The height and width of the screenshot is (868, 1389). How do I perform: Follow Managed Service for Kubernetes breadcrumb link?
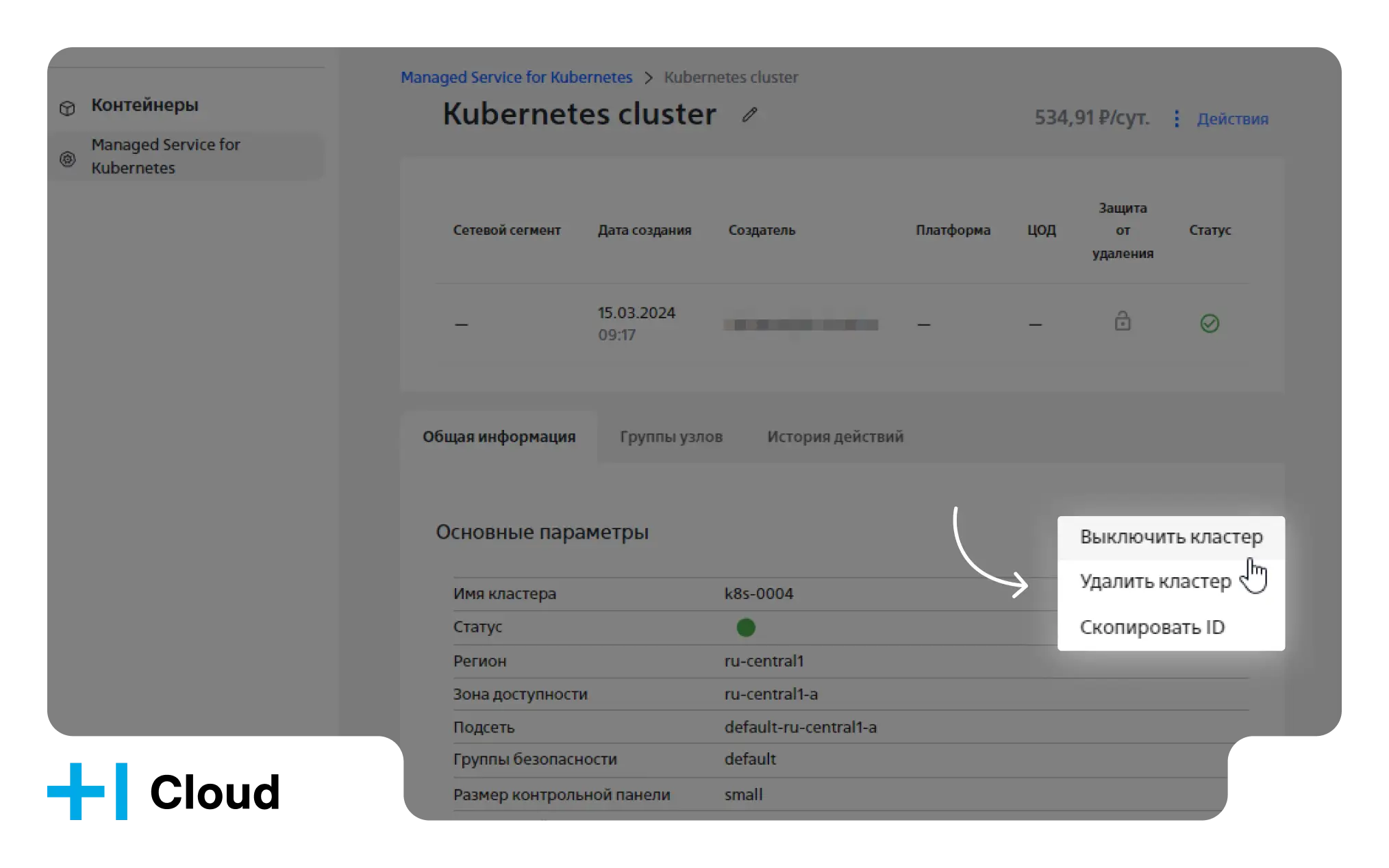(x=516, y=77)
